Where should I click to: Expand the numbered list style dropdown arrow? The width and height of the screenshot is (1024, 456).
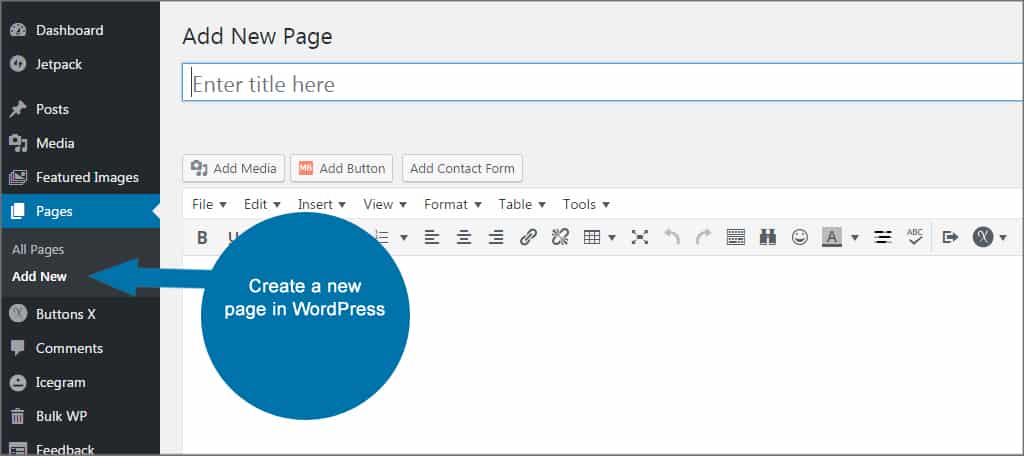[404, 238]
